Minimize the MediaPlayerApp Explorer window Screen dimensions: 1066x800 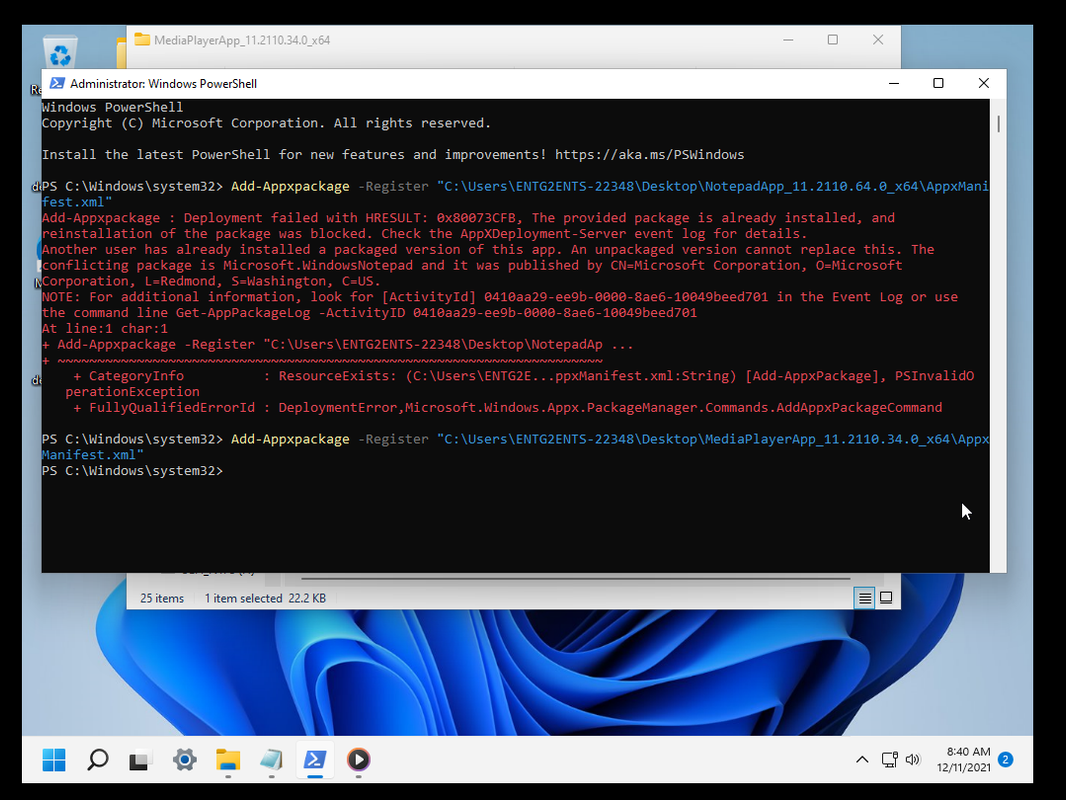[788, 40]
